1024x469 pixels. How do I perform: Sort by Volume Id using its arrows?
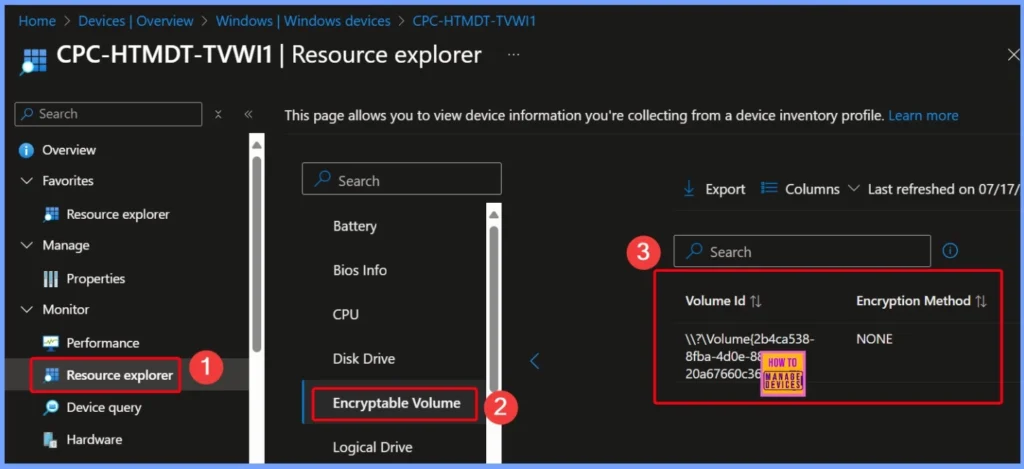(756, 301)
